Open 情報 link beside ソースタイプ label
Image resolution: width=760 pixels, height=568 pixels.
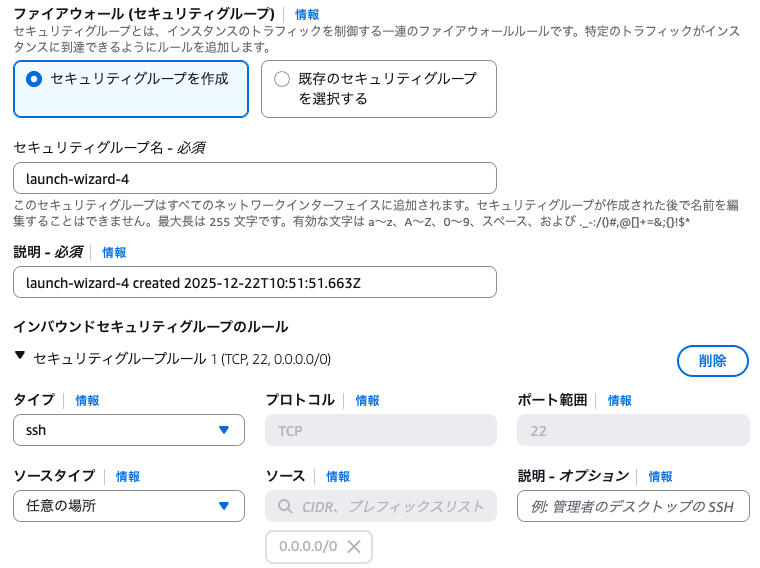coord(128,476)
